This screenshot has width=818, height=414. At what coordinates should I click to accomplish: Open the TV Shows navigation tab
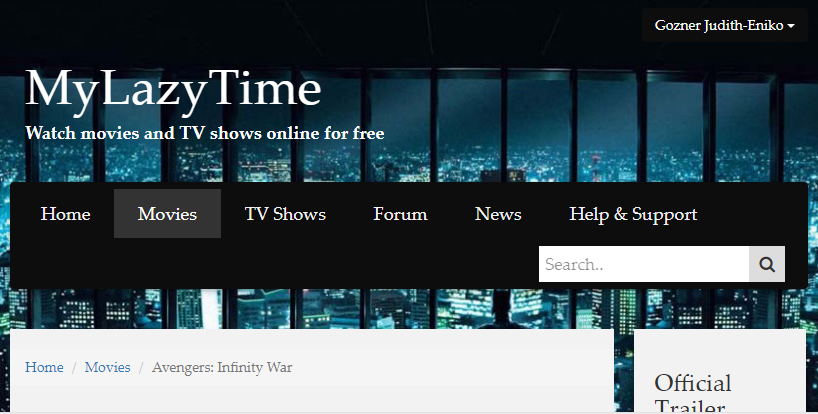click(285, 214)
